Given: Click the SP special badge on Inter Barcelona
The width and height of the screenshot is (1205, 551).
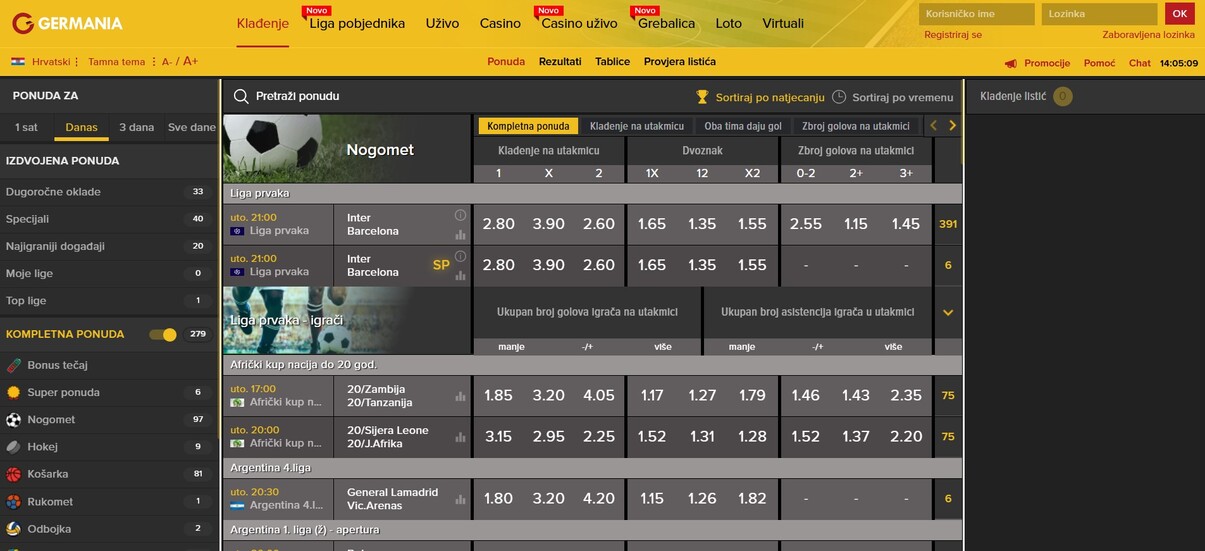Looking at the screenshot, I should click(441, 265).
